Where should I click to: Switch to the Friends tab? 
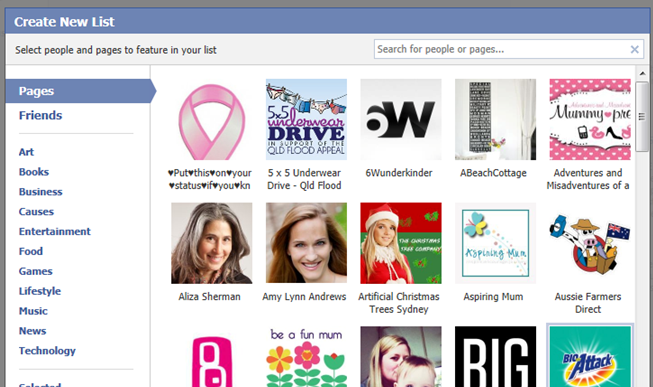(x=40, y=115)
